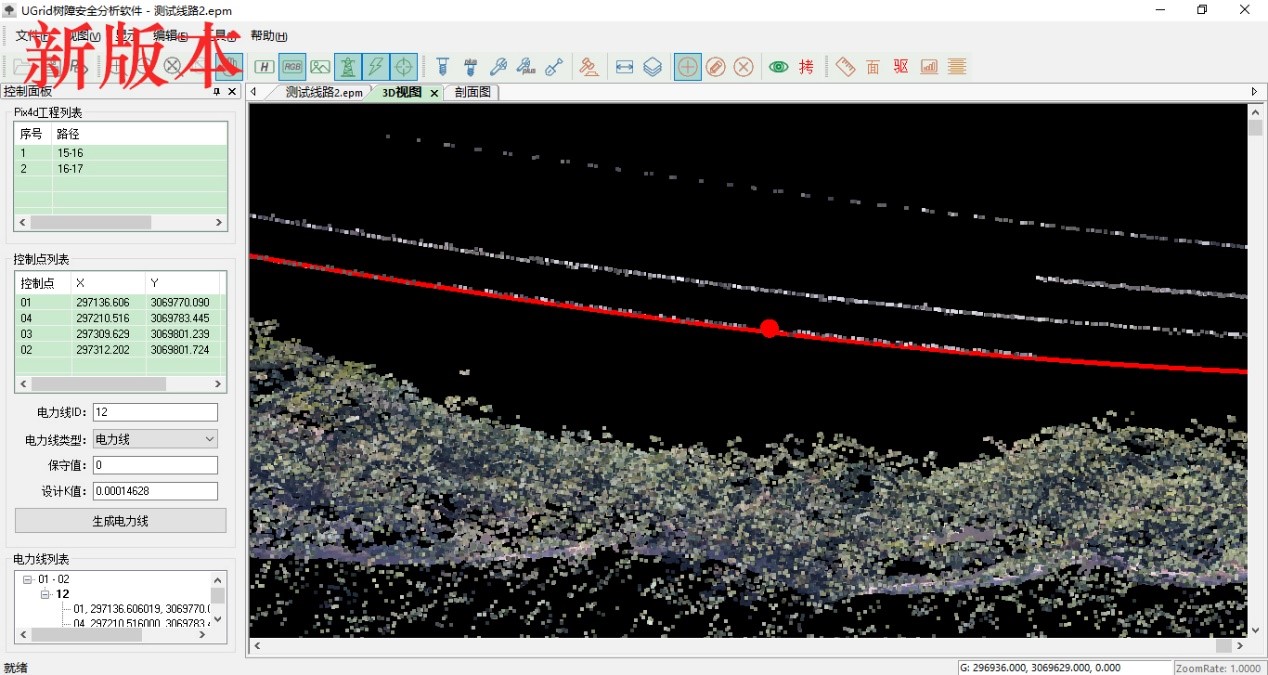Click the ZoomRate status bar entry
Image resolution: width=1268 pixels, height=675 pixels.
1218,668
